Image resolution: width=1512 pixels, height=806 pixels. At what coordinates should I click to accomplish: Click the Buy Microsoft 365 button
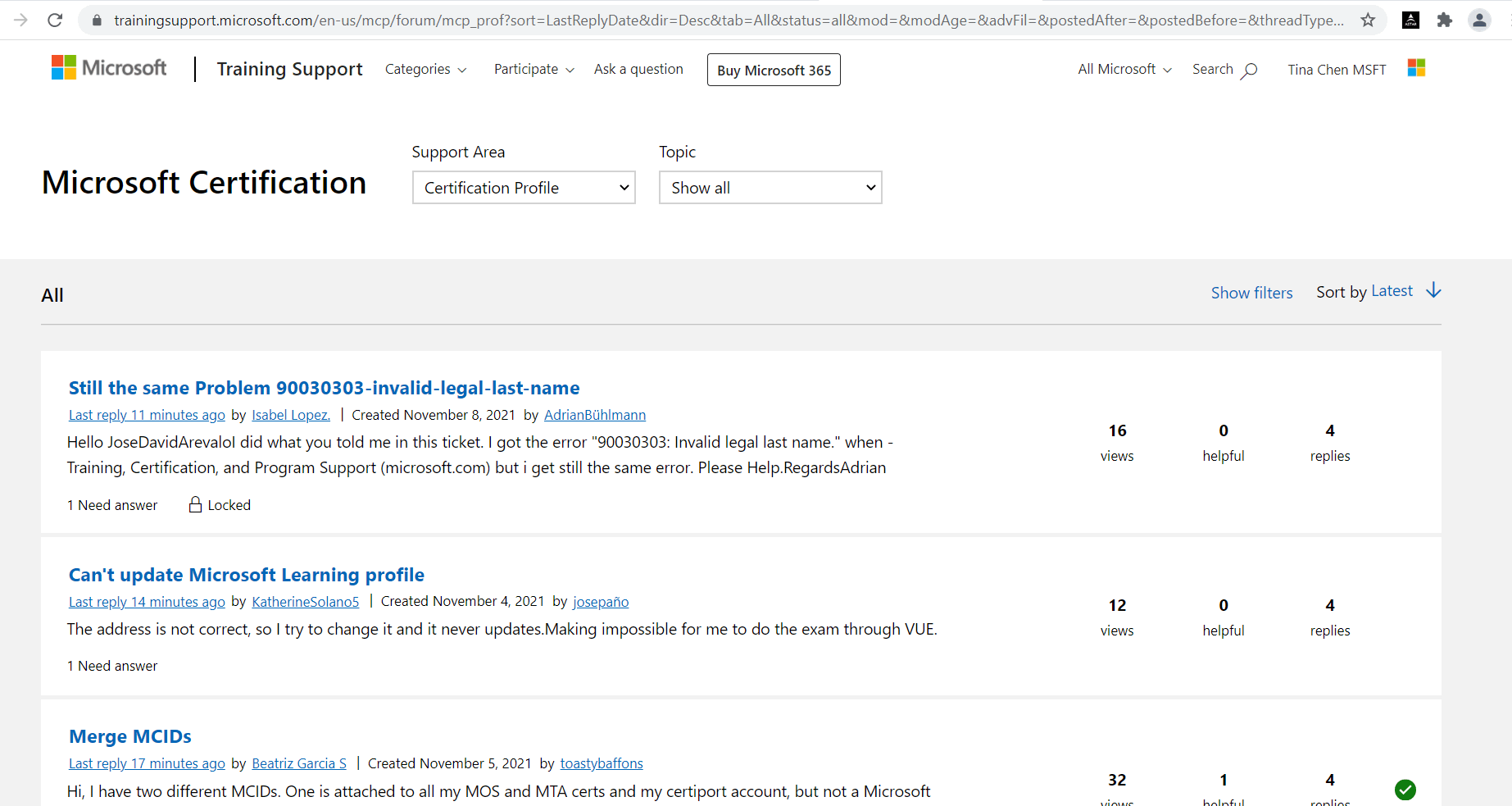(x=774, y=70)
